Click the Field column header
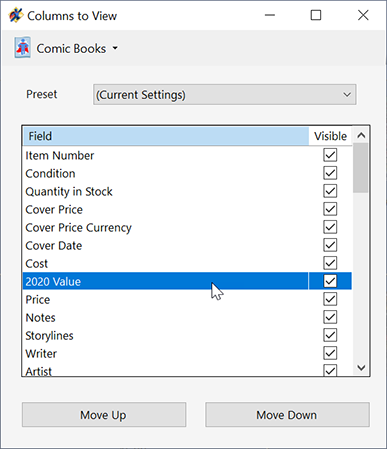Viewport: 387px width, 449px height. click(166, 136)
